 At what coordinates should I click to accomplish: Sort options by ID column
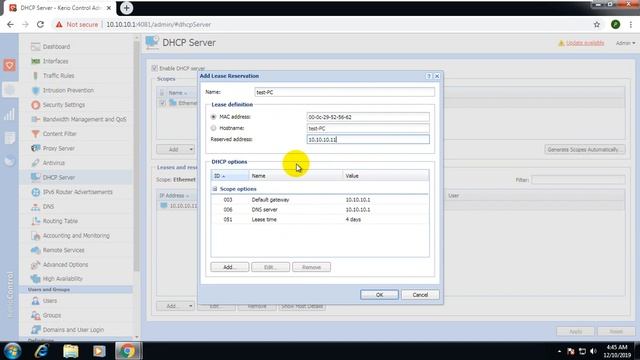230,176
